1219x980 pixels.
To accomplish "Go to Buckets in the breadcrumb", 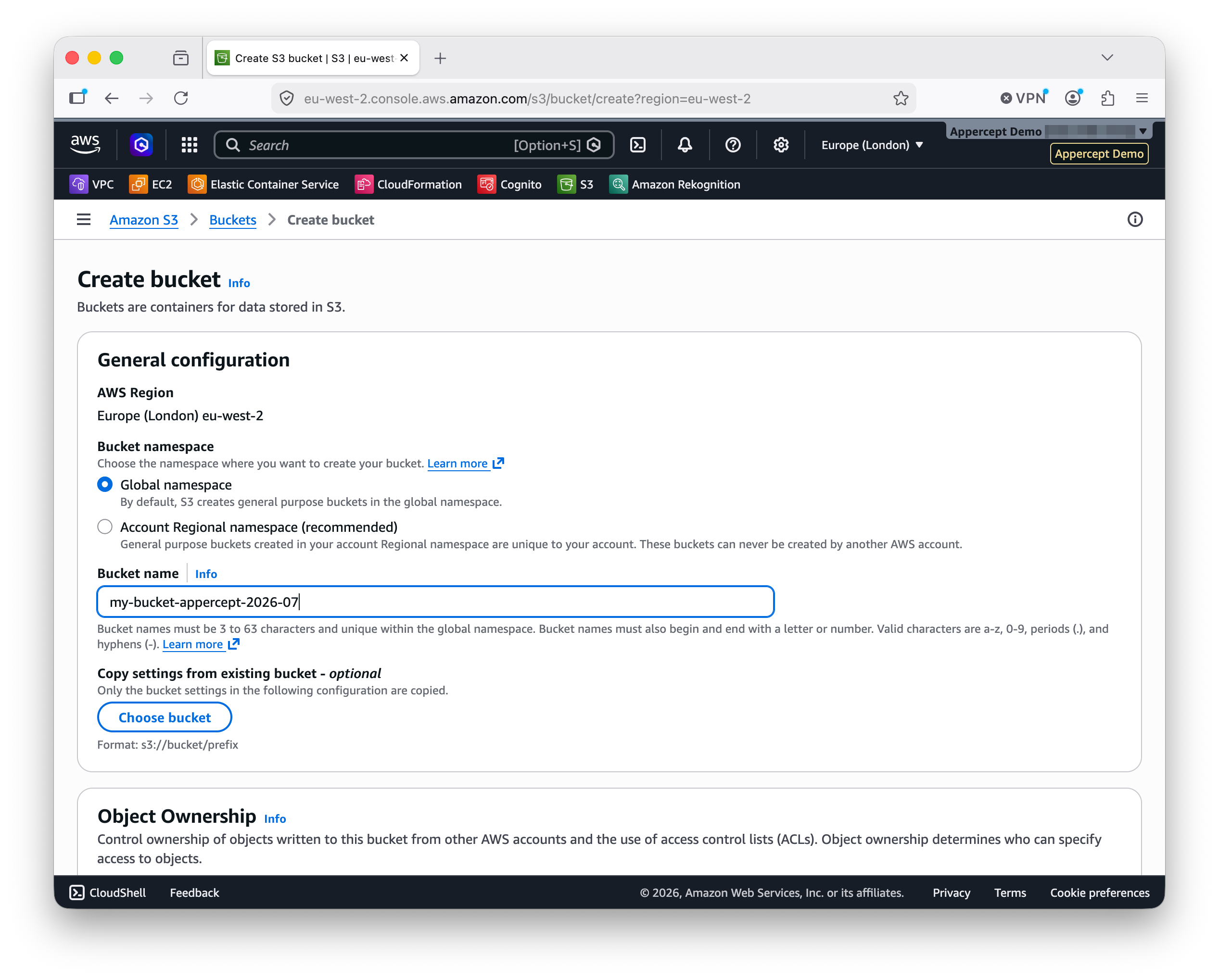I will 232,220.
